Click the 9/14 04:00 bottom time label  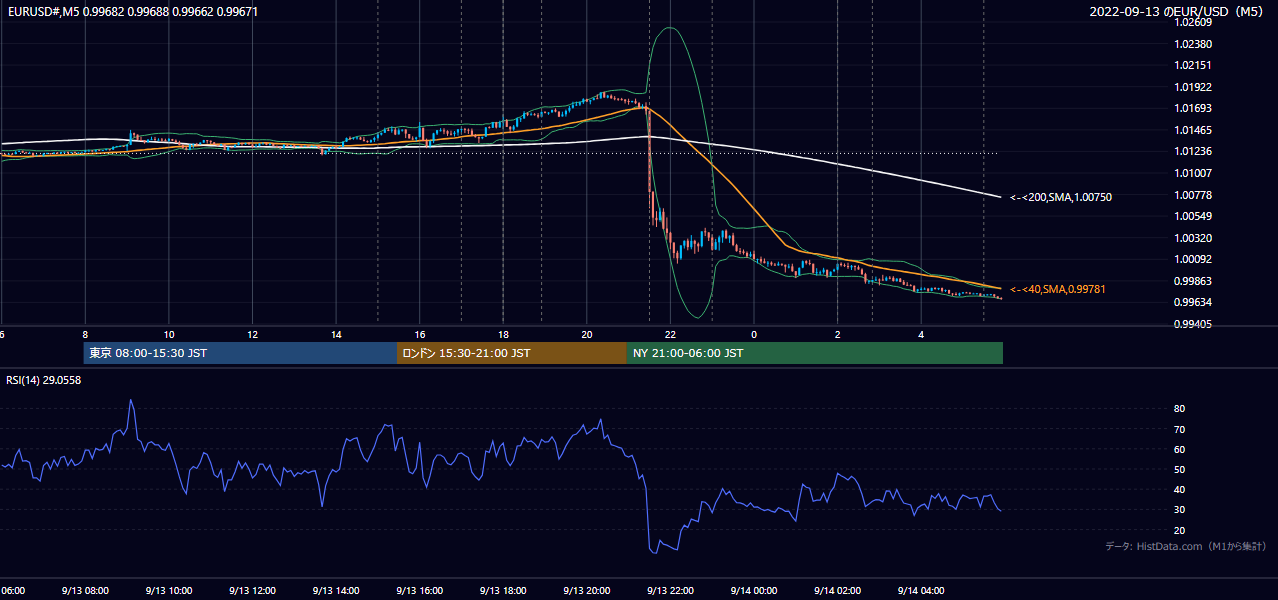[x=921, y=591]
